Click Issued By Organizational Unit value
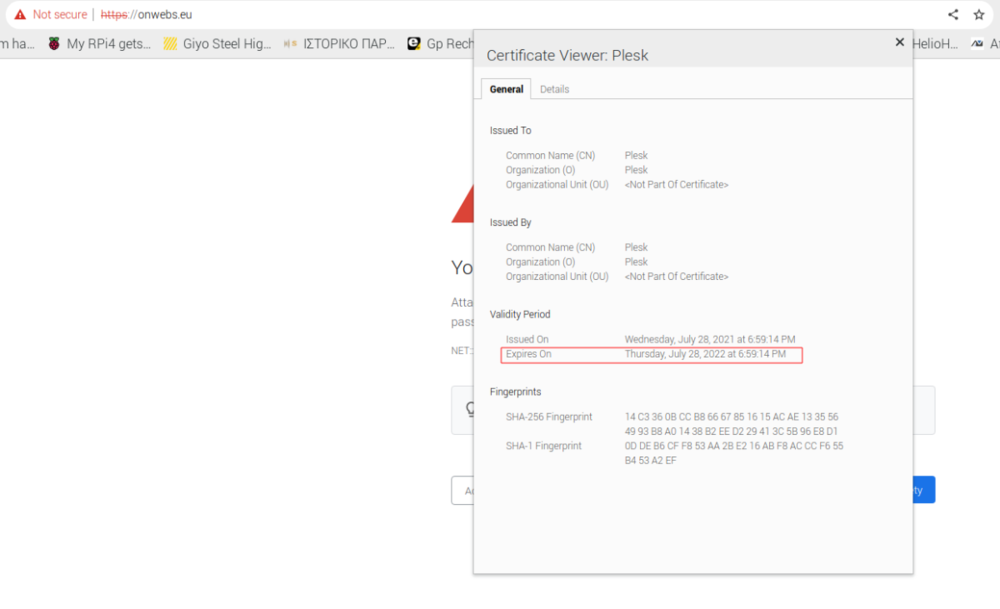 click(676, 276)
